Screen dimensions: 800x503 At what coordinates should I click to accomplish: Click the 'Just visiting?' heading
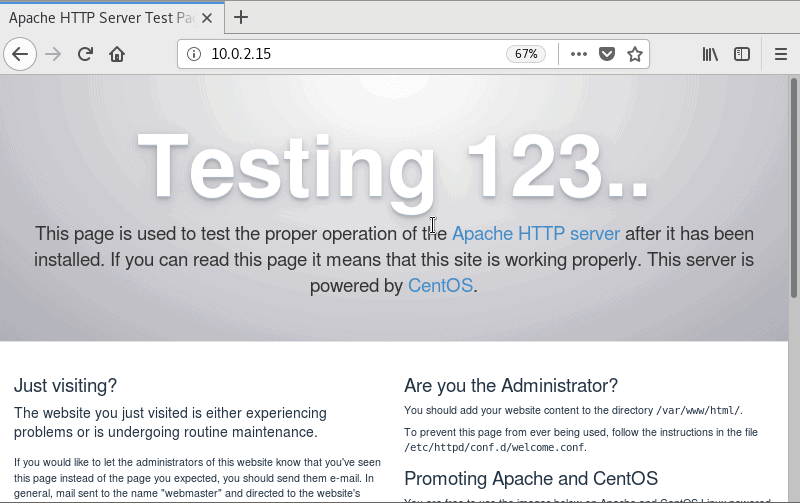tap(65, 386)
